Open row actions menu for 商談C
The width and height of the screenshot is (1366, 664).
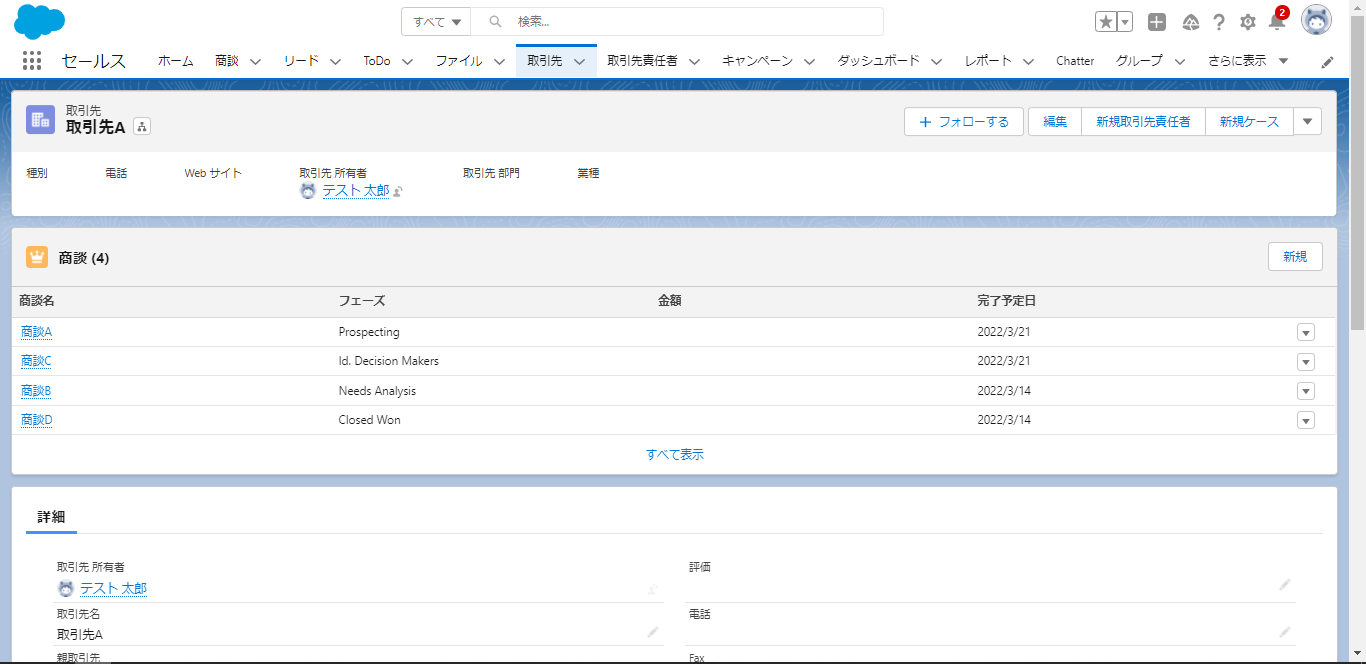pos(1306,362)
